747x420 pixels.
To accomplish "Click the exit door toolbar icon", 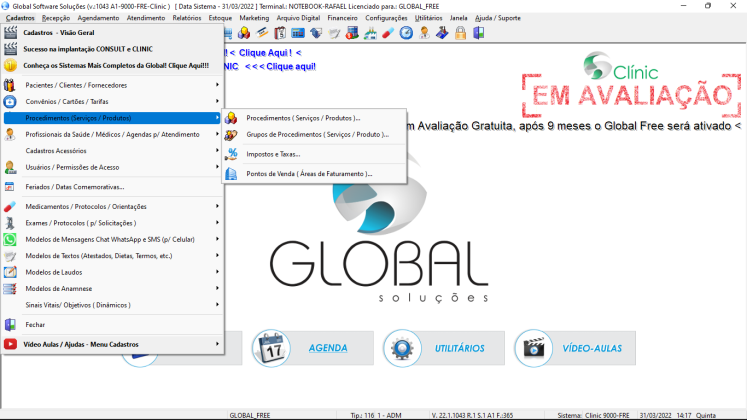I will tap(478, 33).
